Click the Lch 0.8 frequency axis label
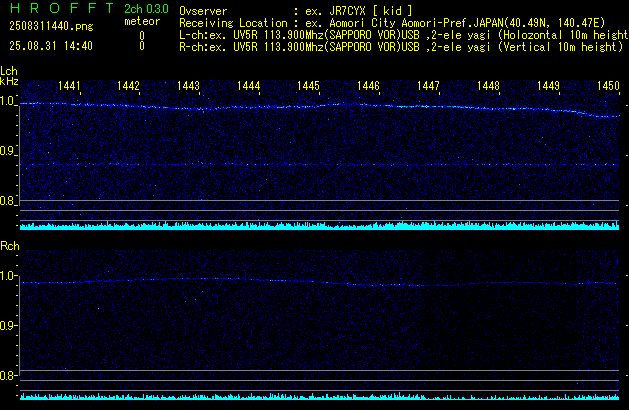This screenshot has height=410, width=629. [x=7, y=201]
